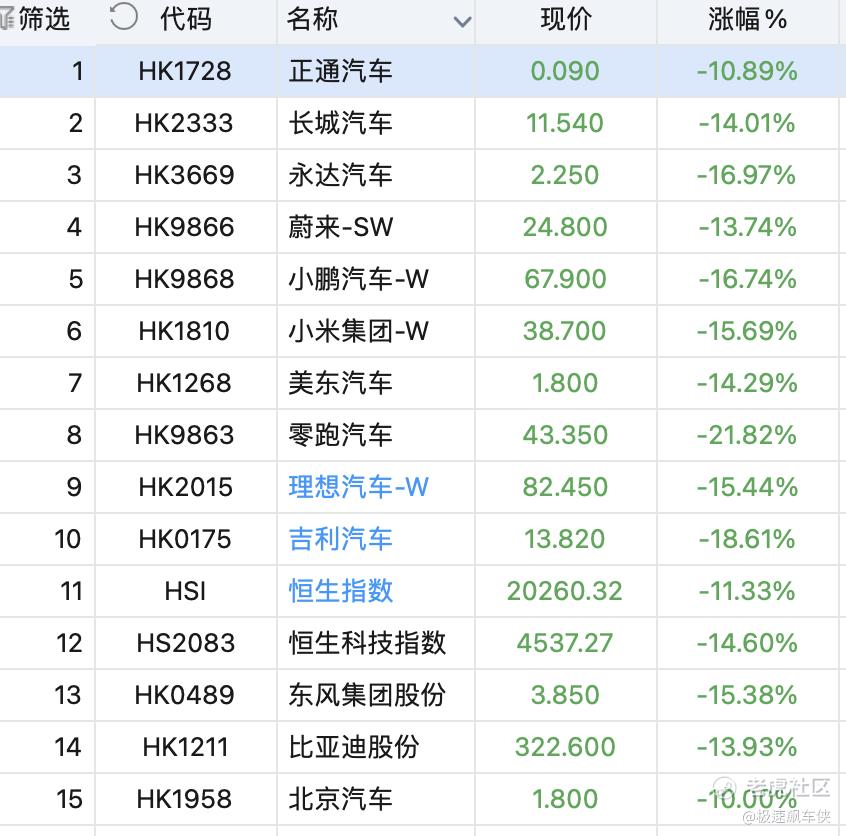Select 恒生科技指数 row name
Screen dimensions: 846x836
(367, 643)
